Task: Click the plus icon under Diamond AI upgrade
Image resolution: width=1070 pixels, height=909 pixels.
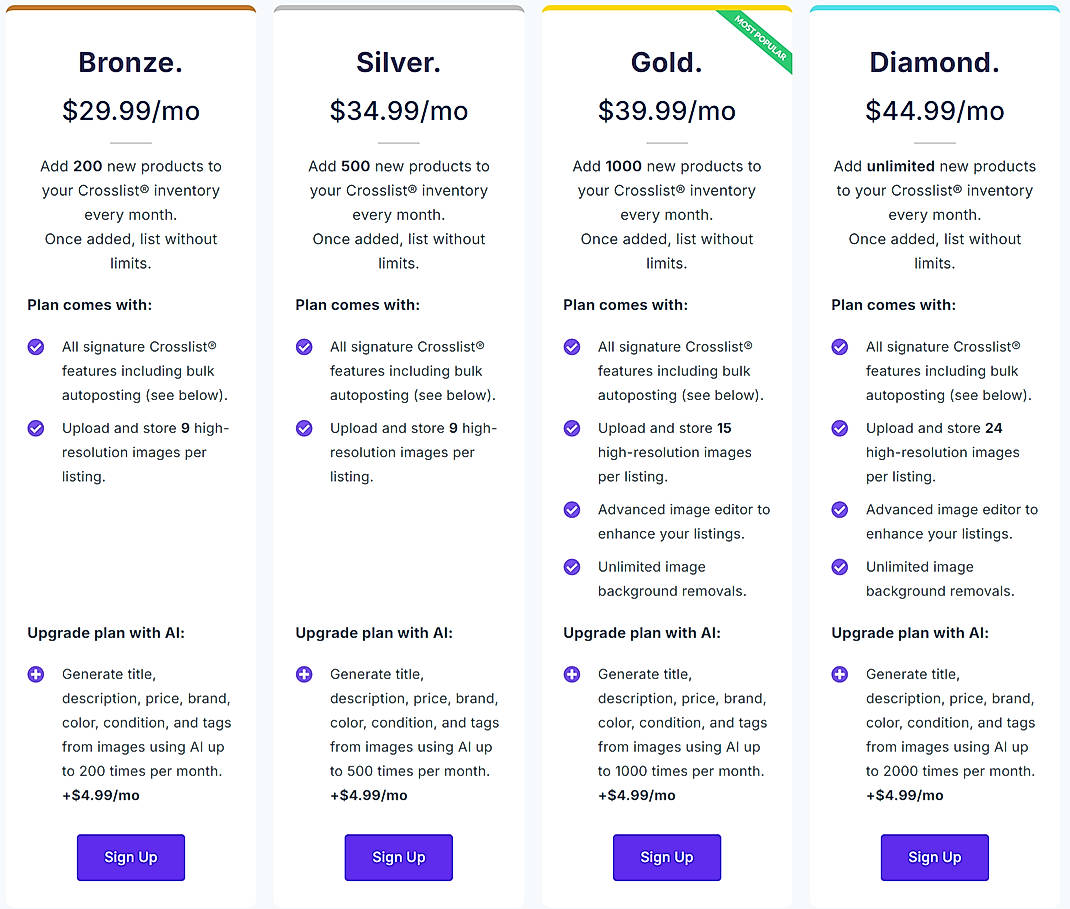Action: tap(840, 674)
